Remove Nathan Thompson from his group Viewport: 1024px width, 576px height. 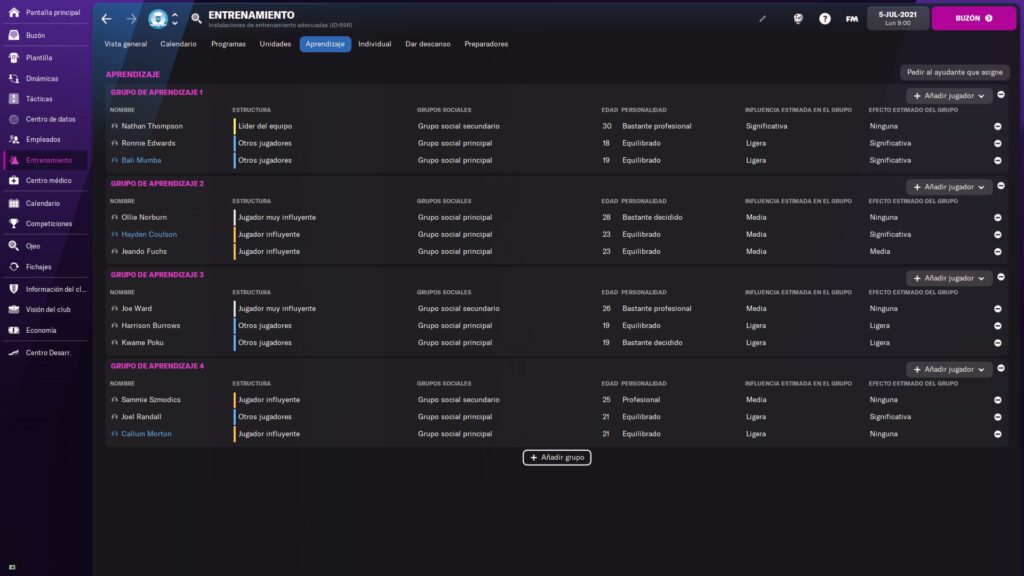tap(997, 126)
